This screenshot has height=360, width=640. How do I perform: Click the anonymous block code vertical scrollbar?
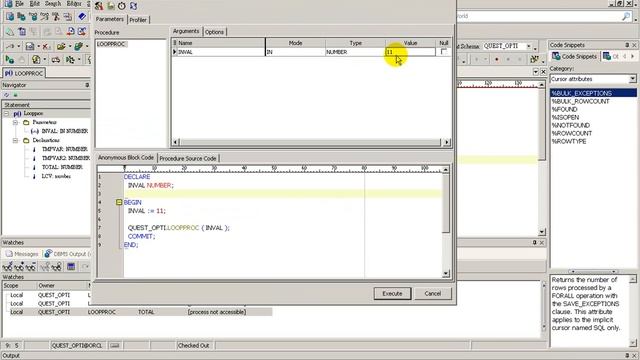pos(446,222)
